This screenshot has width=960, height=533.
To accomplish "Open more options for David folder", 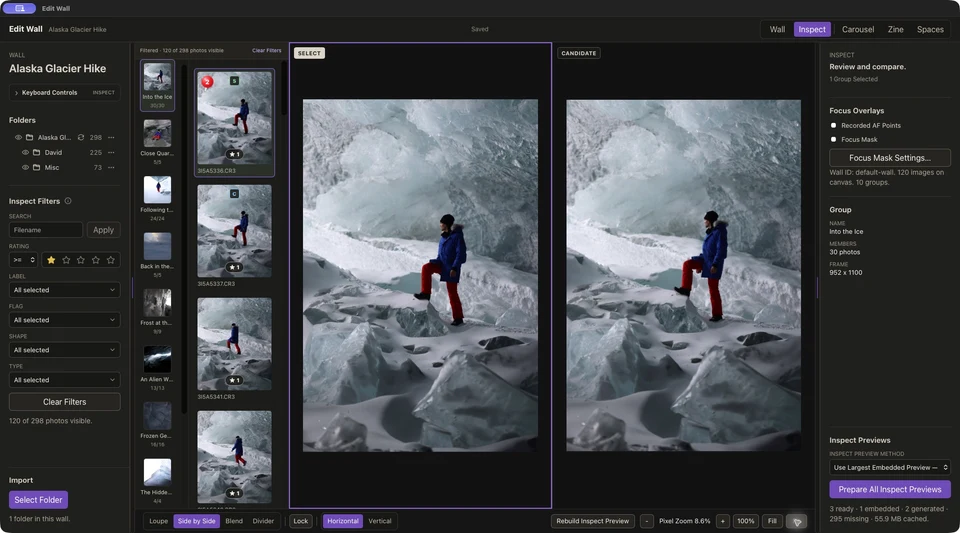I will tap(111, 152).
